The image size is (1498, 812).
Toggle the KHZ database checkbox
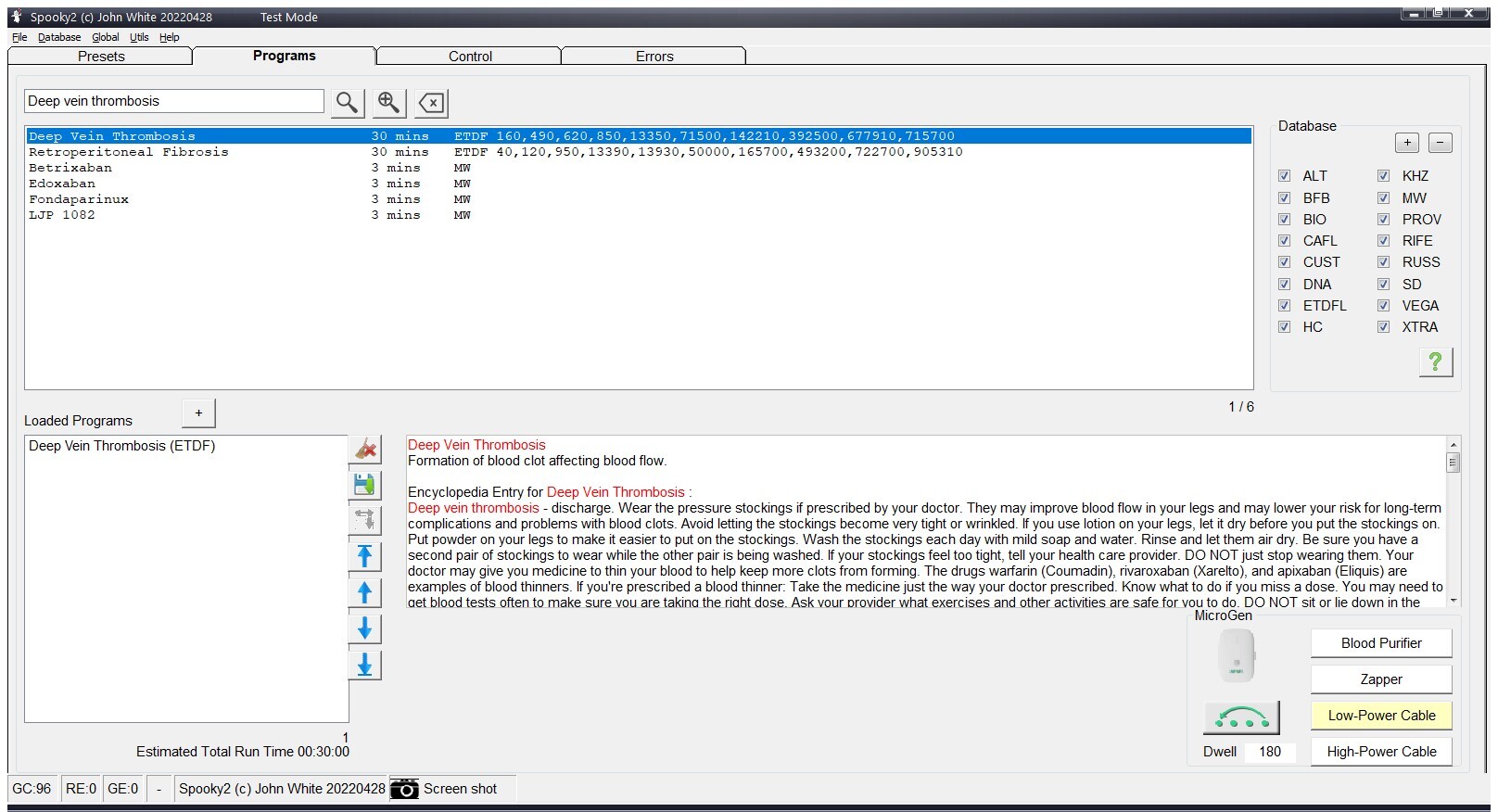pos(1383,176)
